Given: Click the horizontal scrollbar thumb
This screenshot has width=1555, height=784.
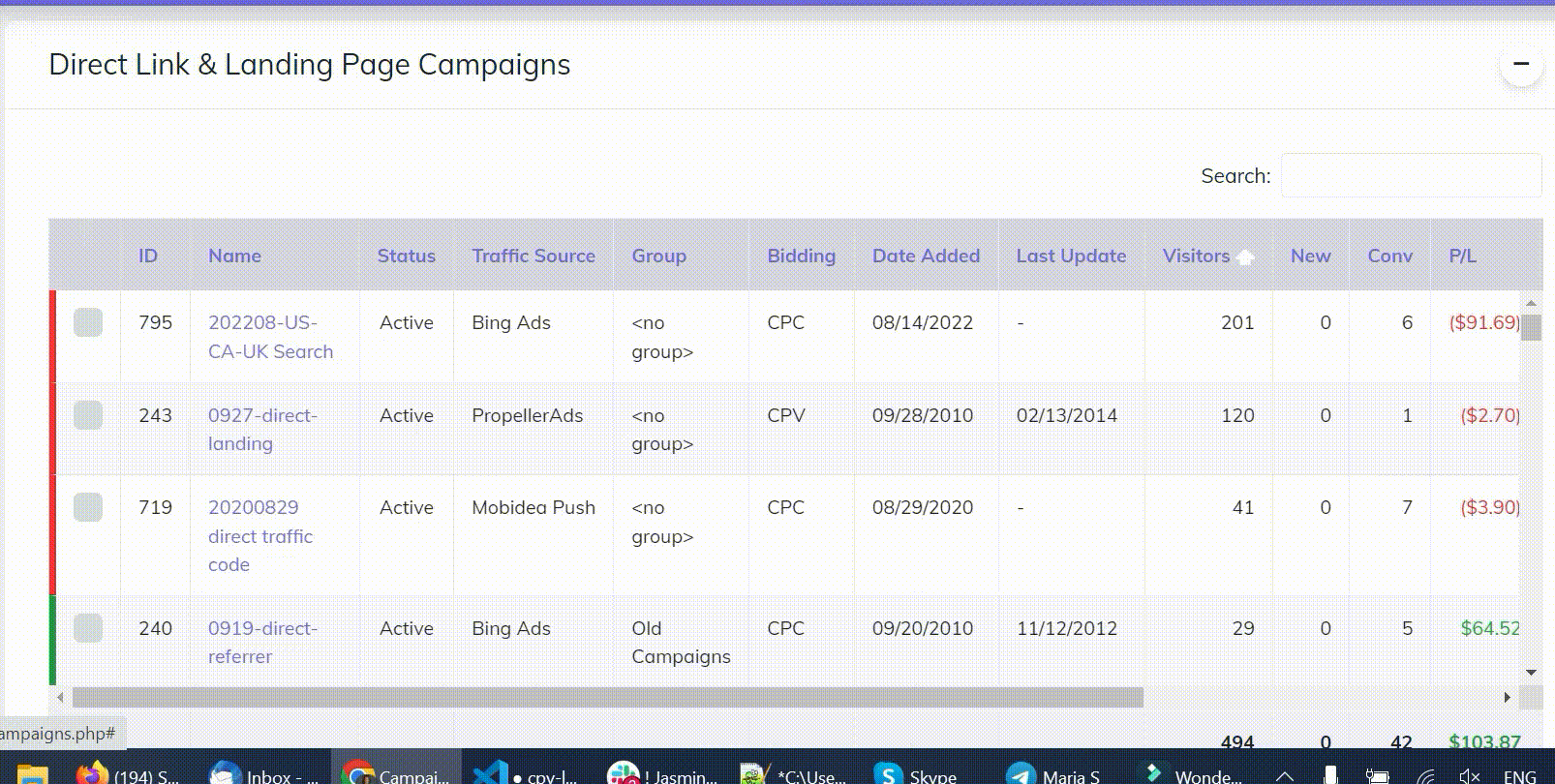Looking at the screenshot, I should pos(607,698).
